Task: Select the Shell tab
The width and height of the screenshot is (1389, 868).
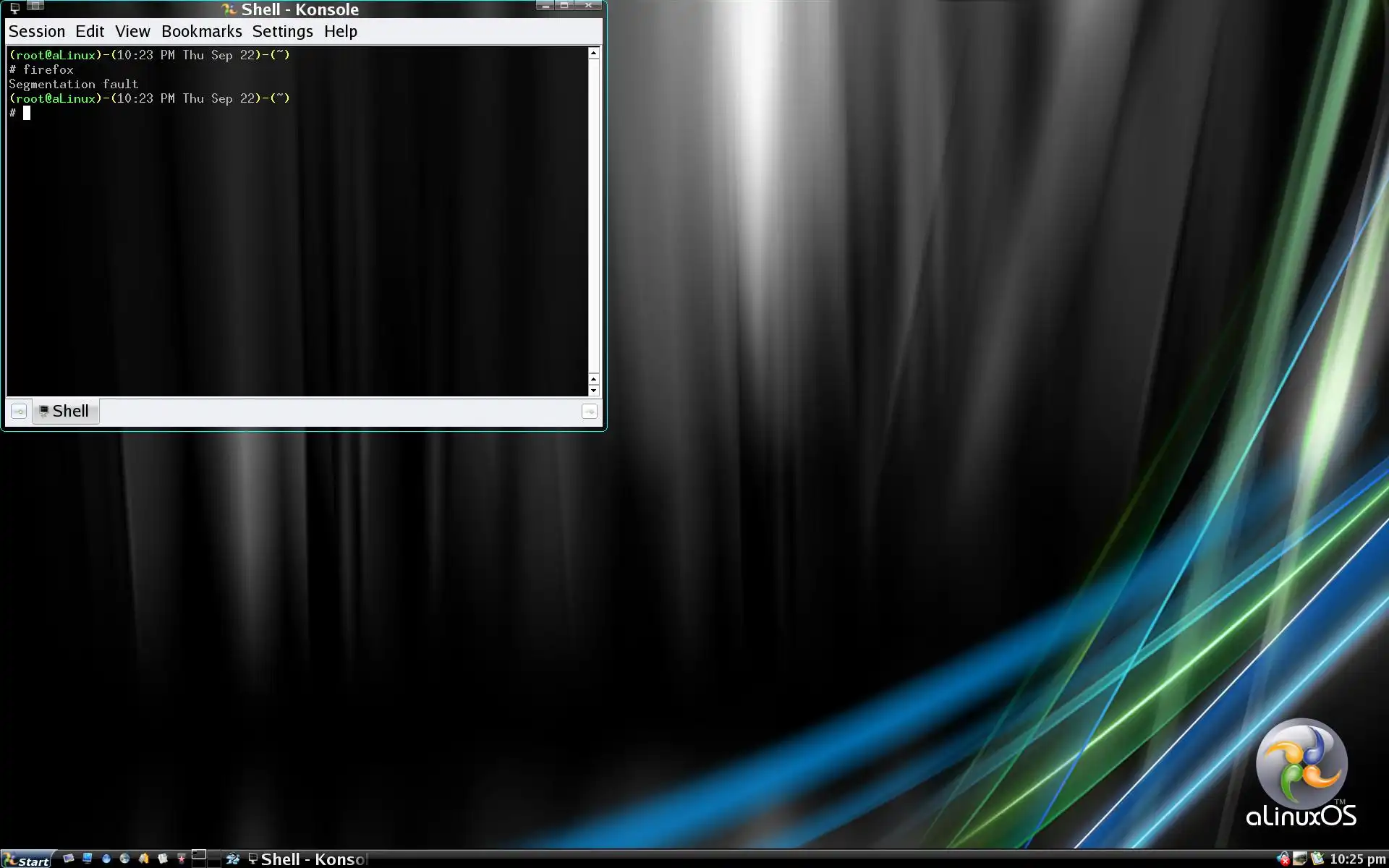Action: (x=65, y=411)
